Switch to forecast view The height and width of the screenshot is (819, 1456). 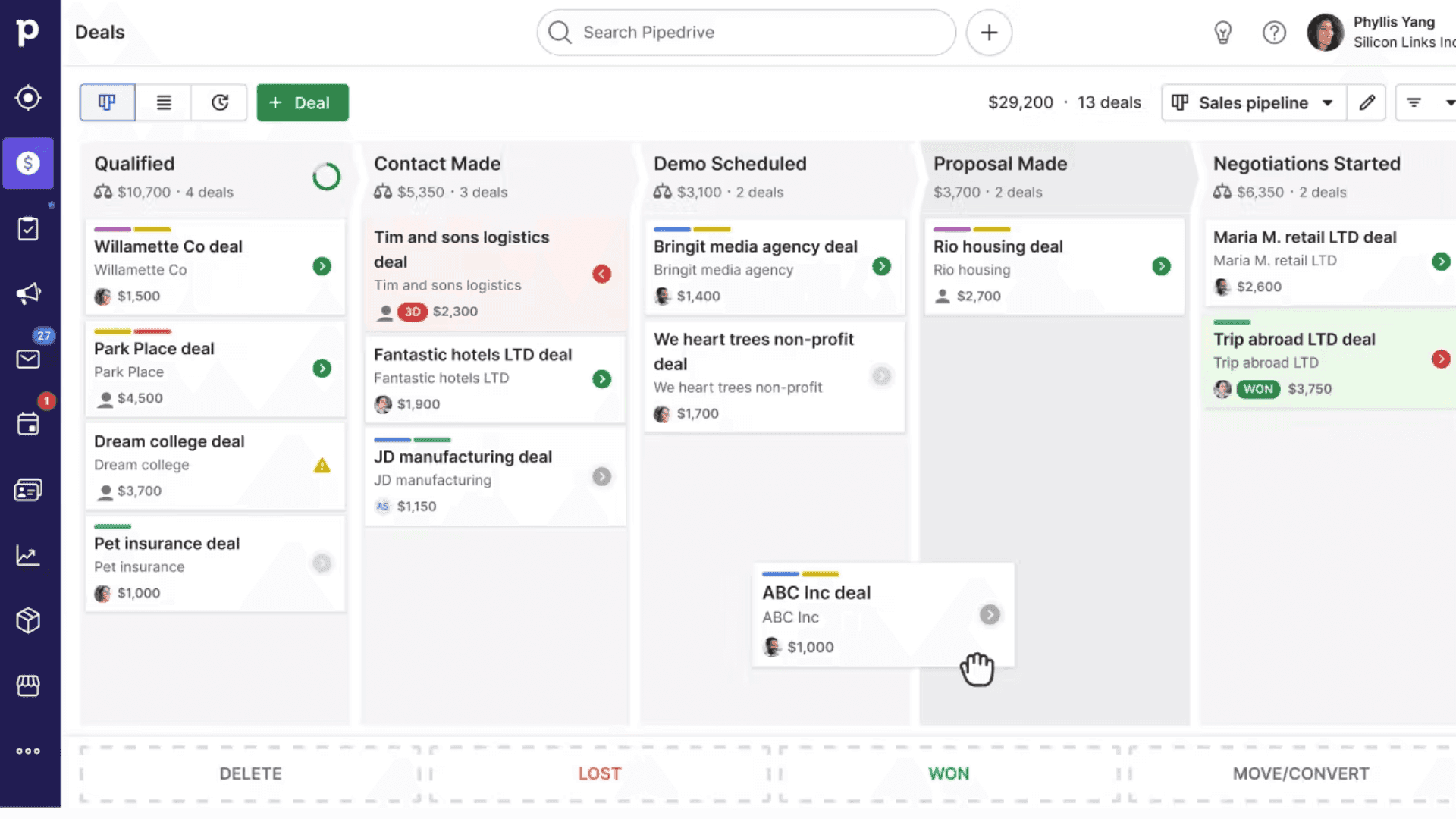[220, 102]
